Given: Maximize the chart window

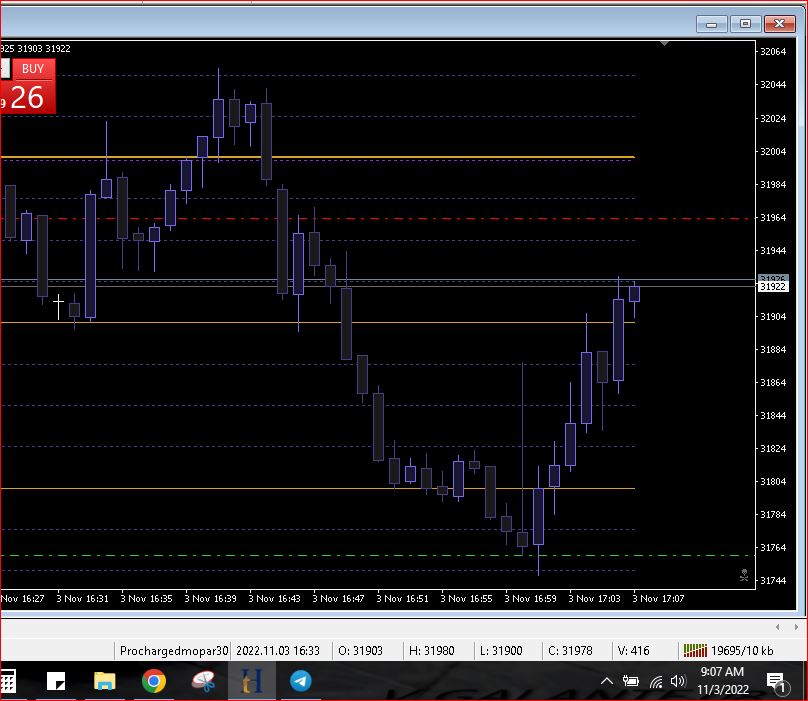Looking at the screenshot, I should [x=745, y=23].
